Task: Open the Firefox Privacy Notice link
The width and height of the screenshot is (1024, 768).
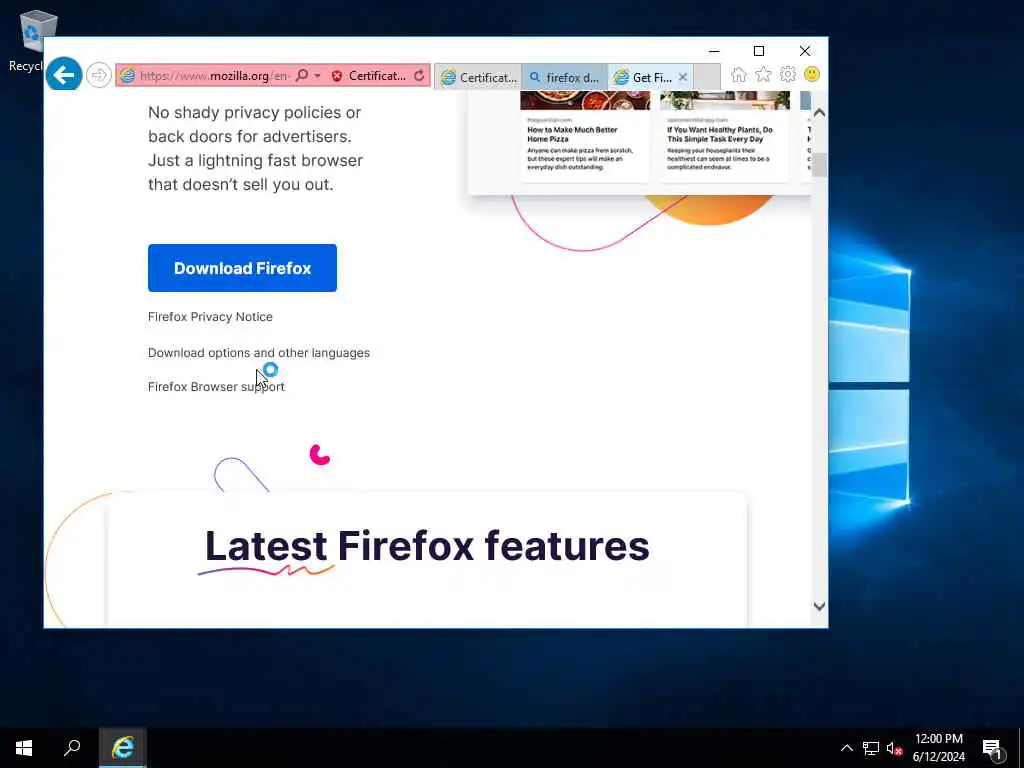Action: tap(210, 317)
